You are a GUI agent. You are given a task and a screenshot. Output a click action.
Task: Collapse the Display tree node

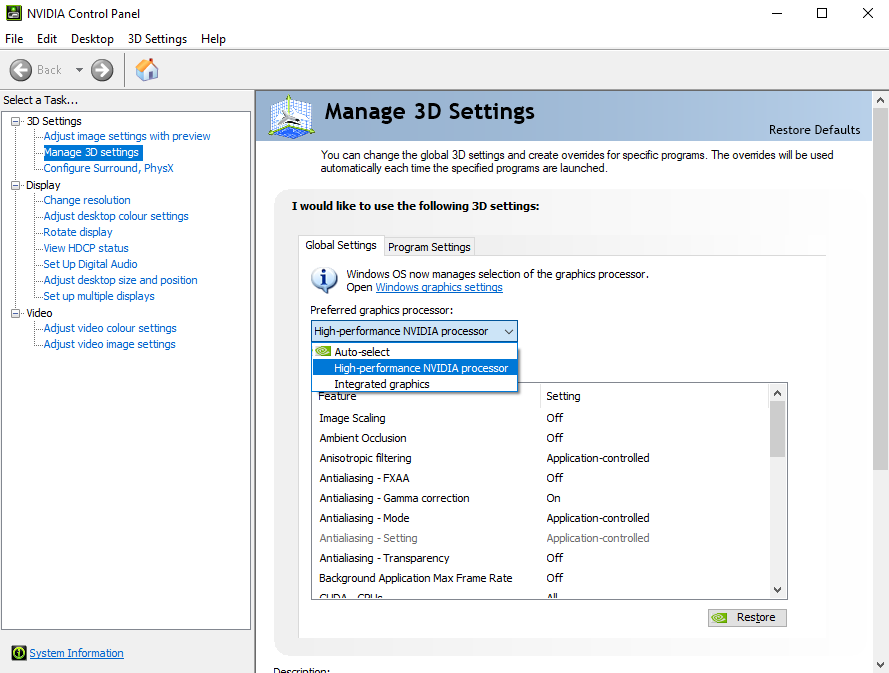coord(16,185)
